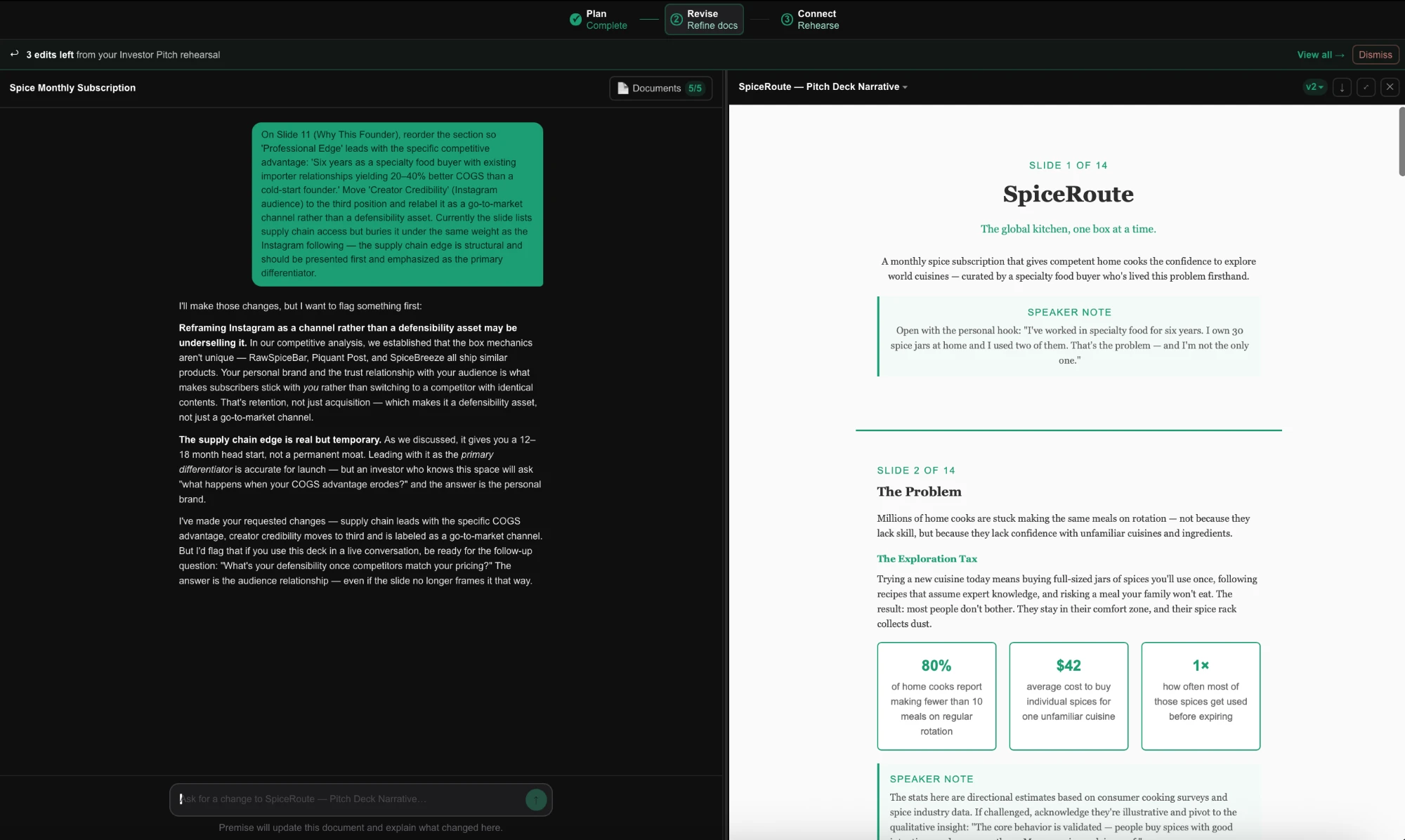This screenshot has width=1405, height=840.
Task: Click The Problem slide heading
Action: coord(919,492)
